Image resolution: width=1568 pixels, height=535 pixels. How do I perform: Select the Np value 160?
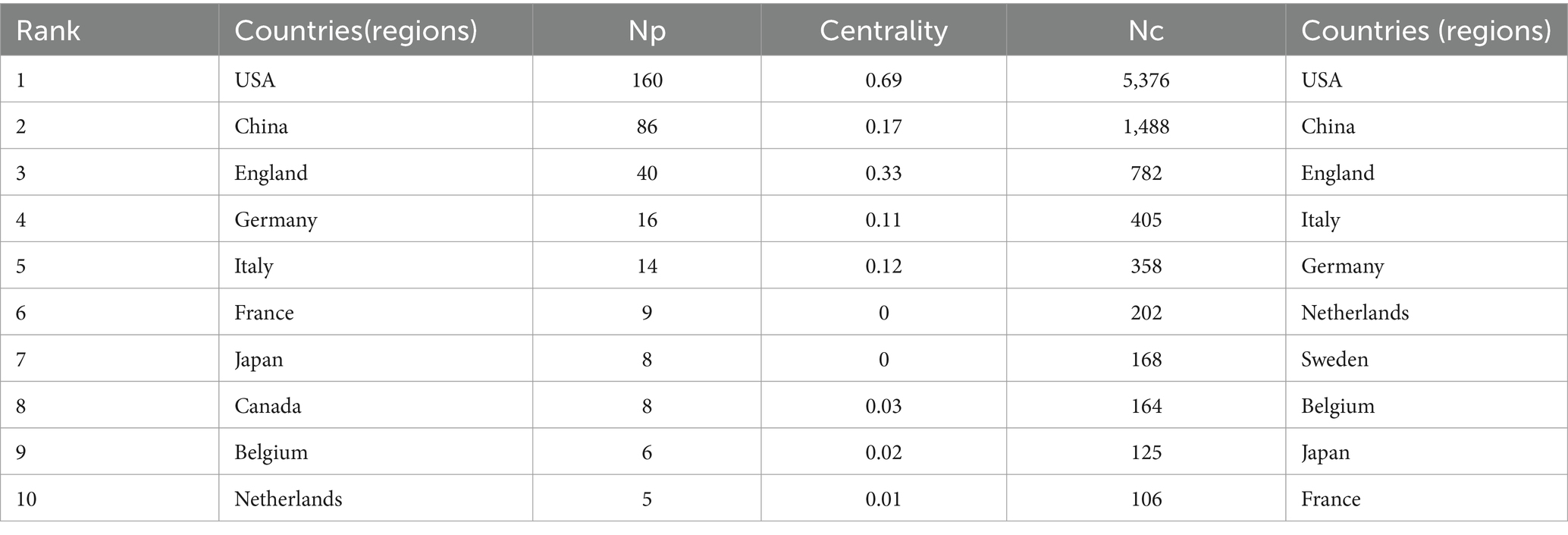pos(647,80)
